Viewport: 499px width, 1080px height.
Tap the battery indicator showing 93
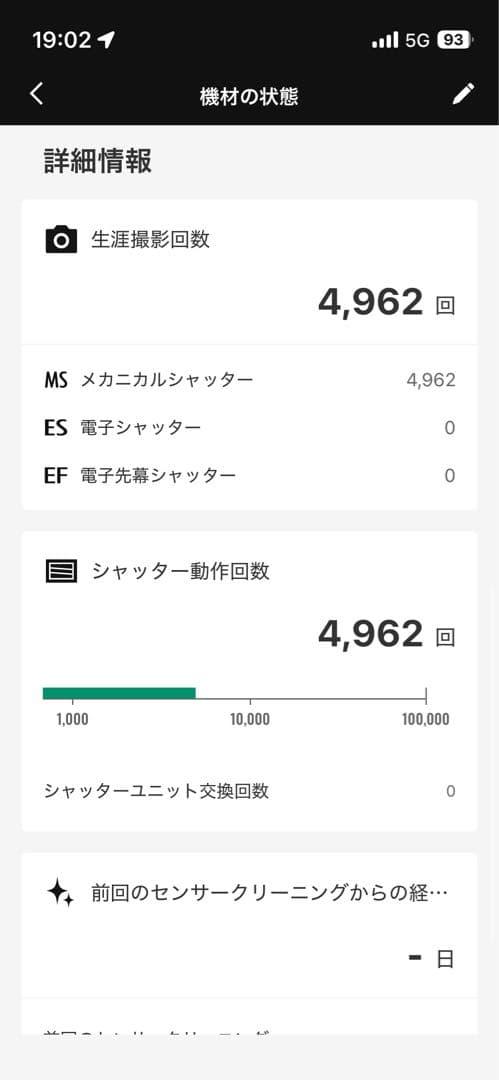[455, 40]
